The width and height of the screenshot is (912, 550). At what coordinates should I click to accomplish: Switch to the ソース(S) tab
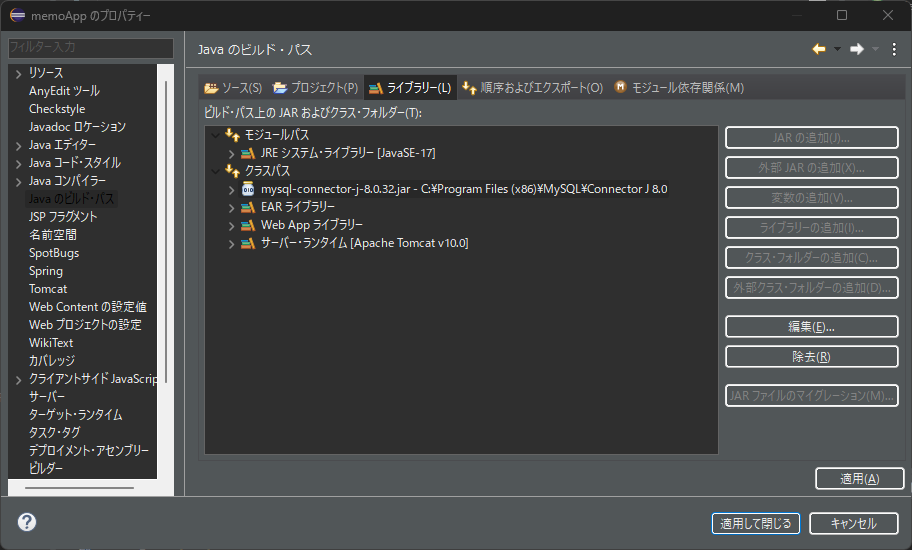coord(233,88)
